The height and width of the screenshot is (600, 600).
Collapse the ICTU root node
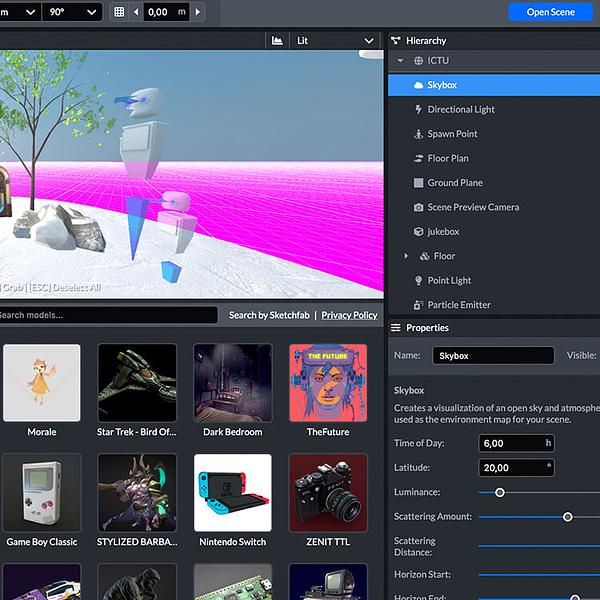[x=401, y=61]
